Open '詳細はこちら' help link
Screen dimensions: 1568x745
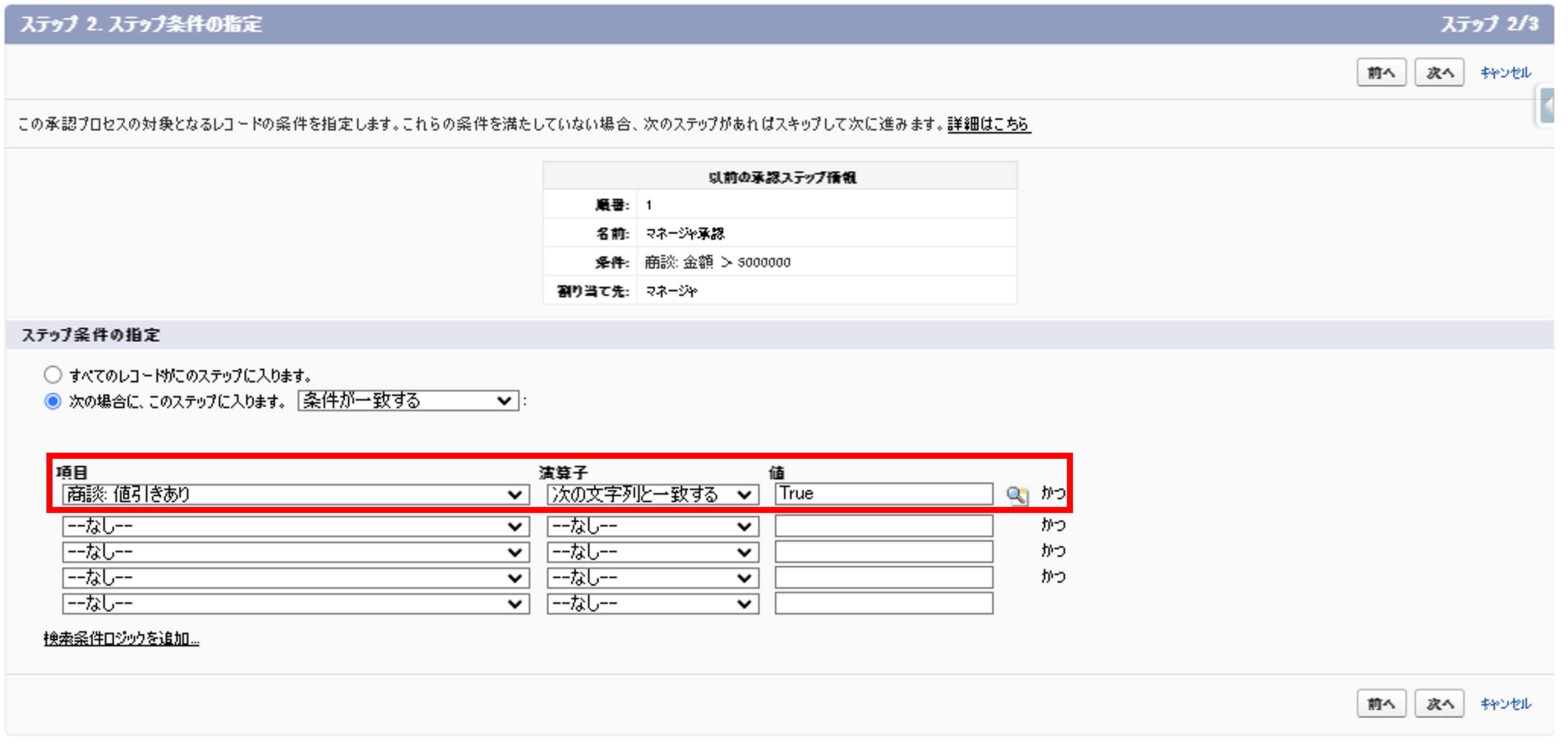[x=988, y=124]
